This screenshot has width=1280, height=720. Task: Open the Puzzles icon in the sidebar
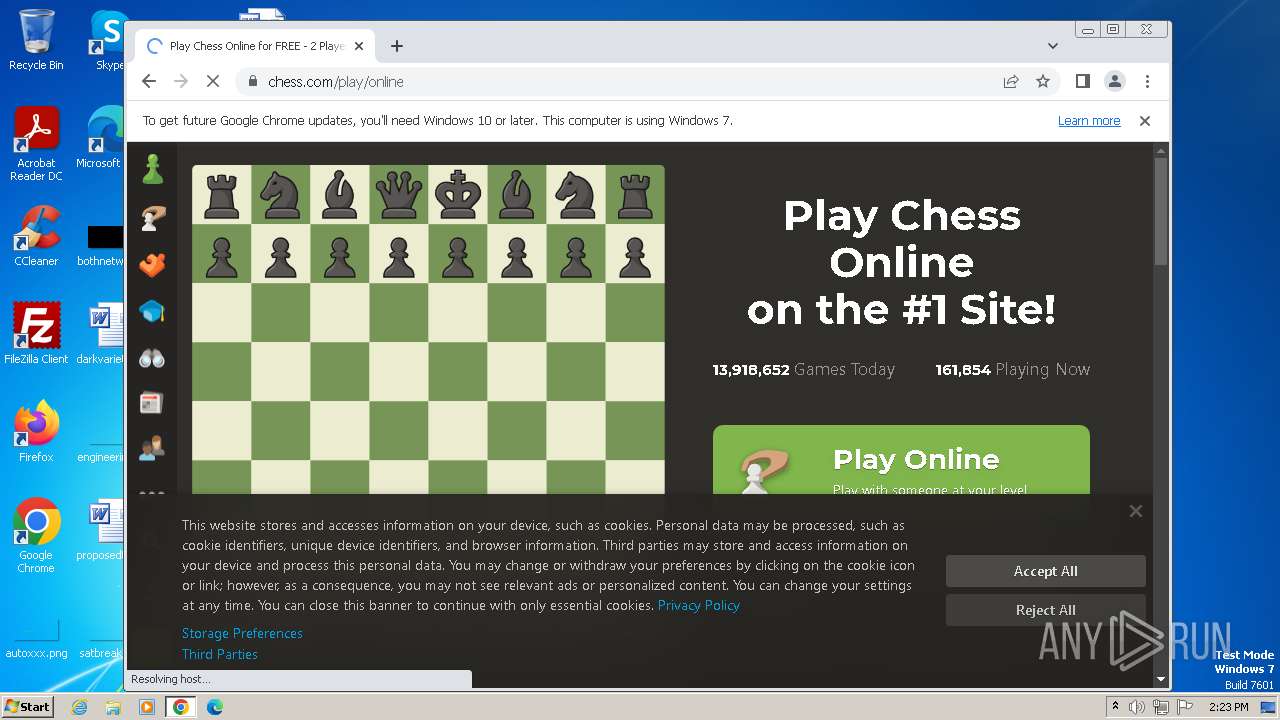[x=152, y=265]
